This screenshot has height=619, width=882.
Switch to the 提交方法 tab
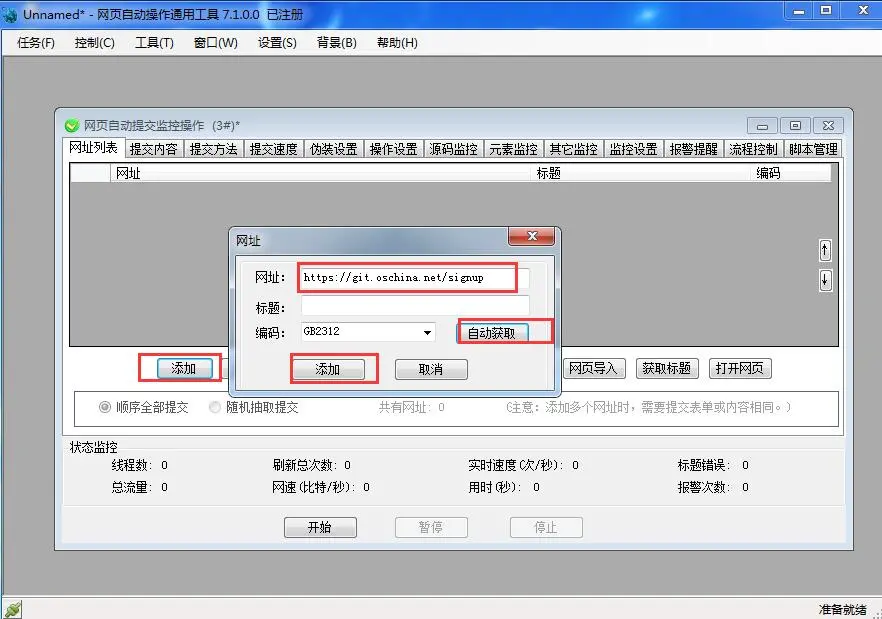click(x=214, y=149)
